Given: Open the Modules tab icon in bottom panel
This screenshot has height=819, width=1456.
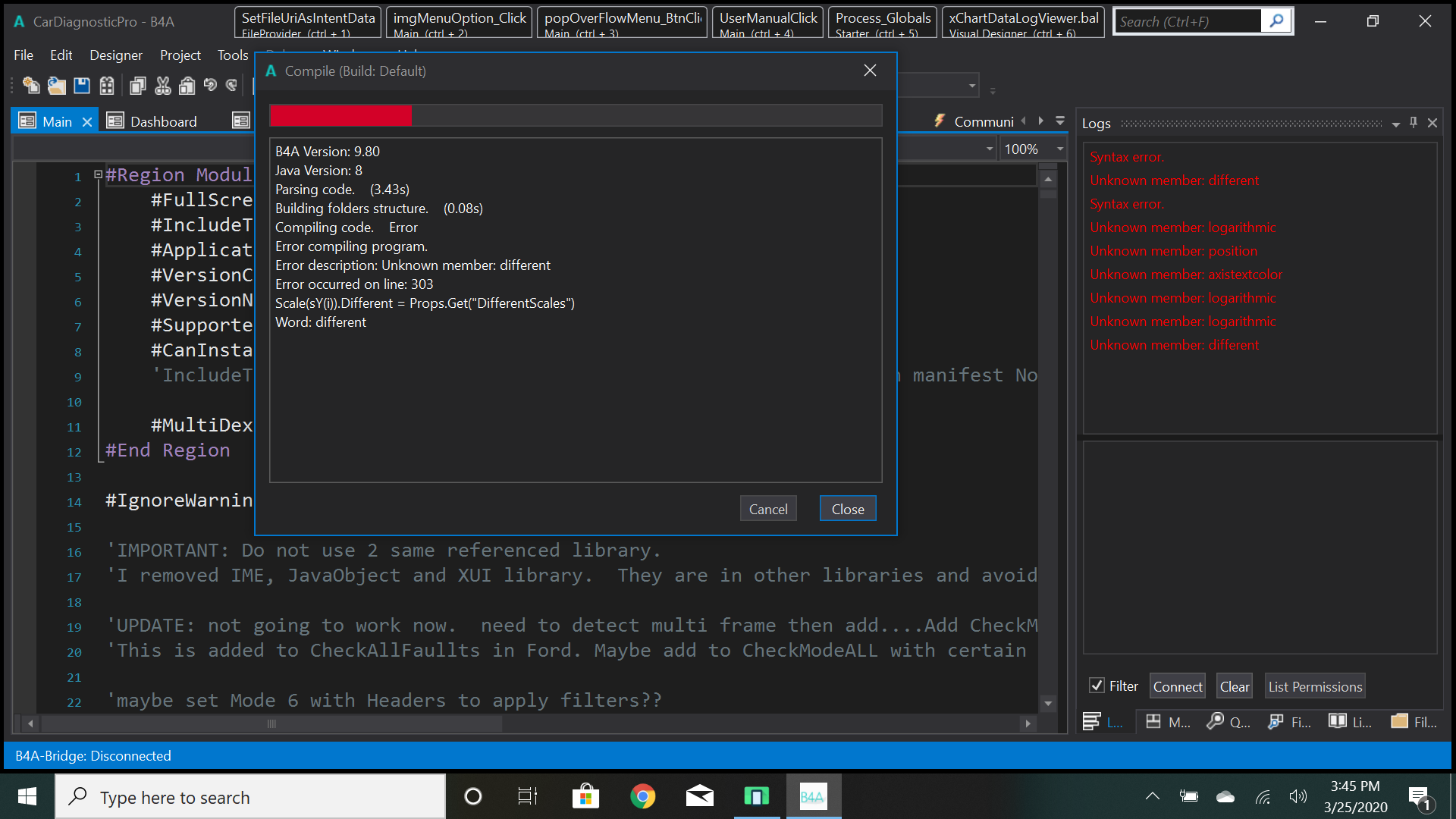Looking at the screenshot, I should pos(1153,721).
